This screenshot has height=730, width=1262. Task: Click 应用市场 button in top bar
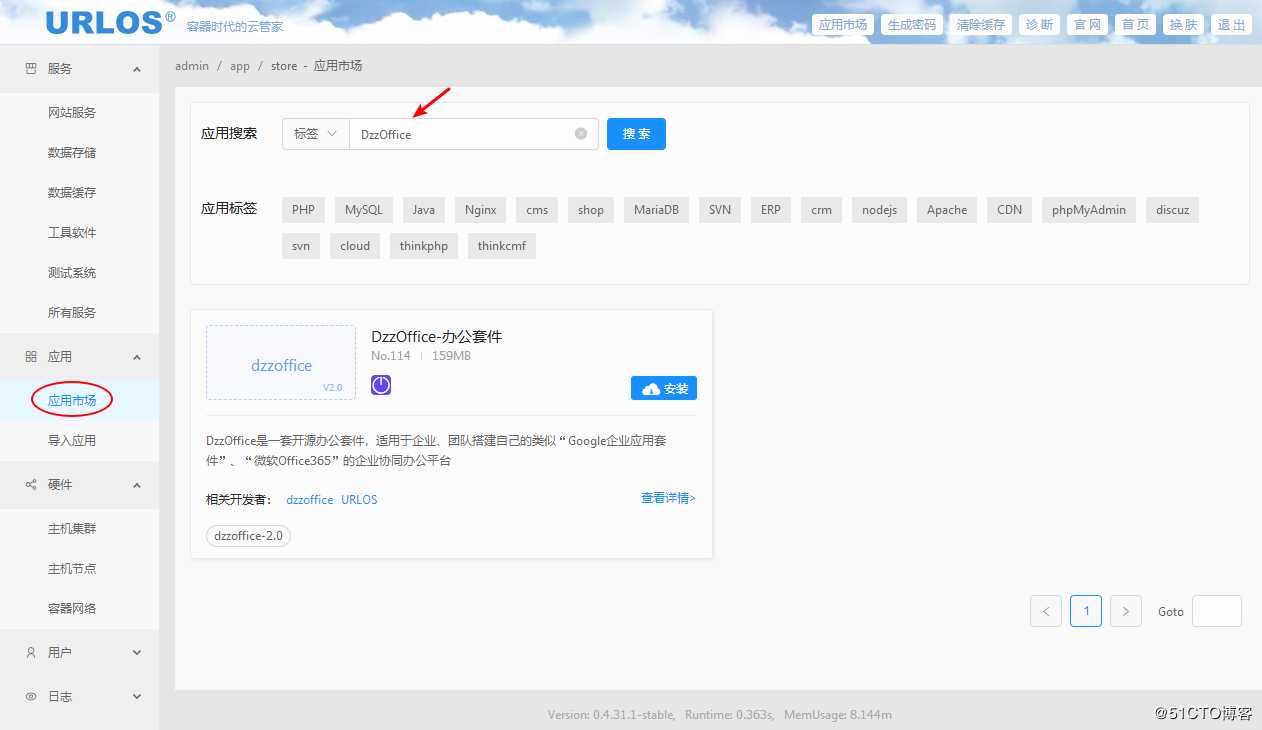point(843,25)
